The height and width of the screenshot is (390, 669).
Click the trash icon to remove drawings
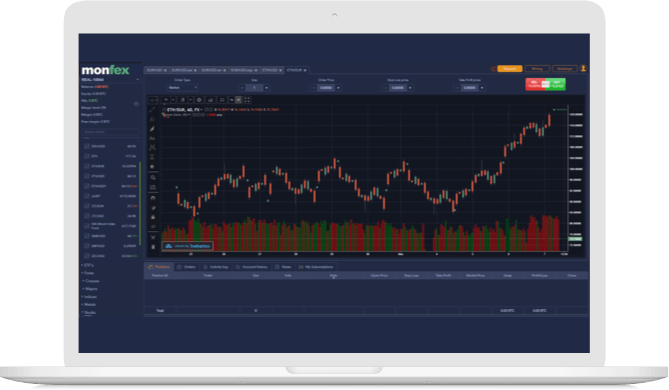coord(153,247)
